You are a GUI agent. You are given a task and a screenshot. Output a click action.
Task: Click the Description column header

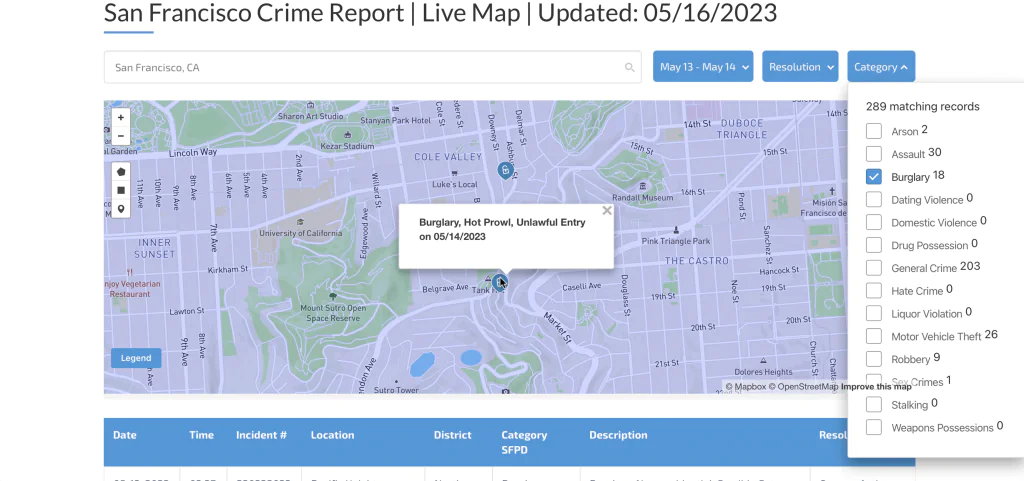618,435
